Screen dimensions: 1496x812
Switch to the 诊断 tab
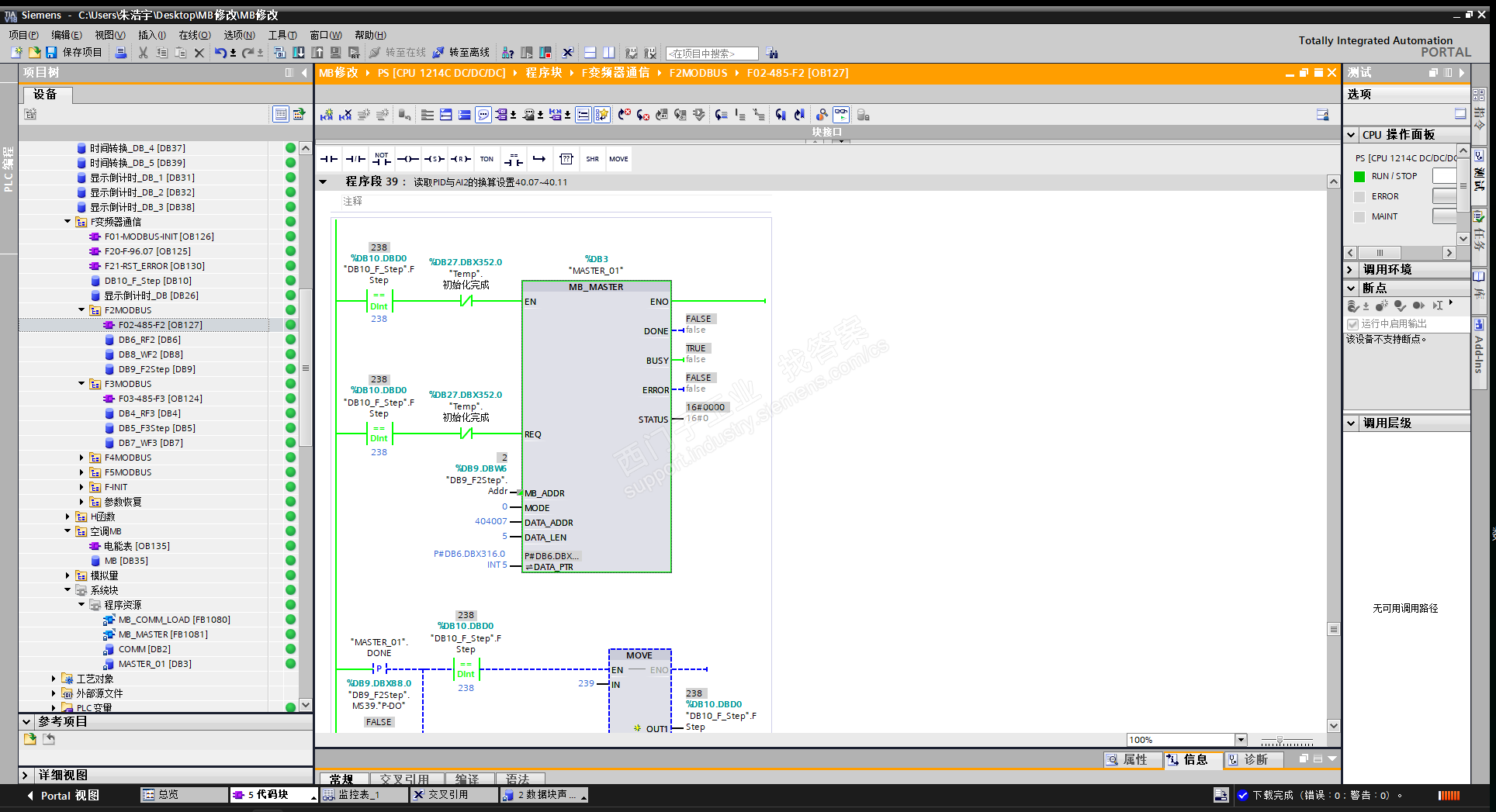click(1254, 760)
